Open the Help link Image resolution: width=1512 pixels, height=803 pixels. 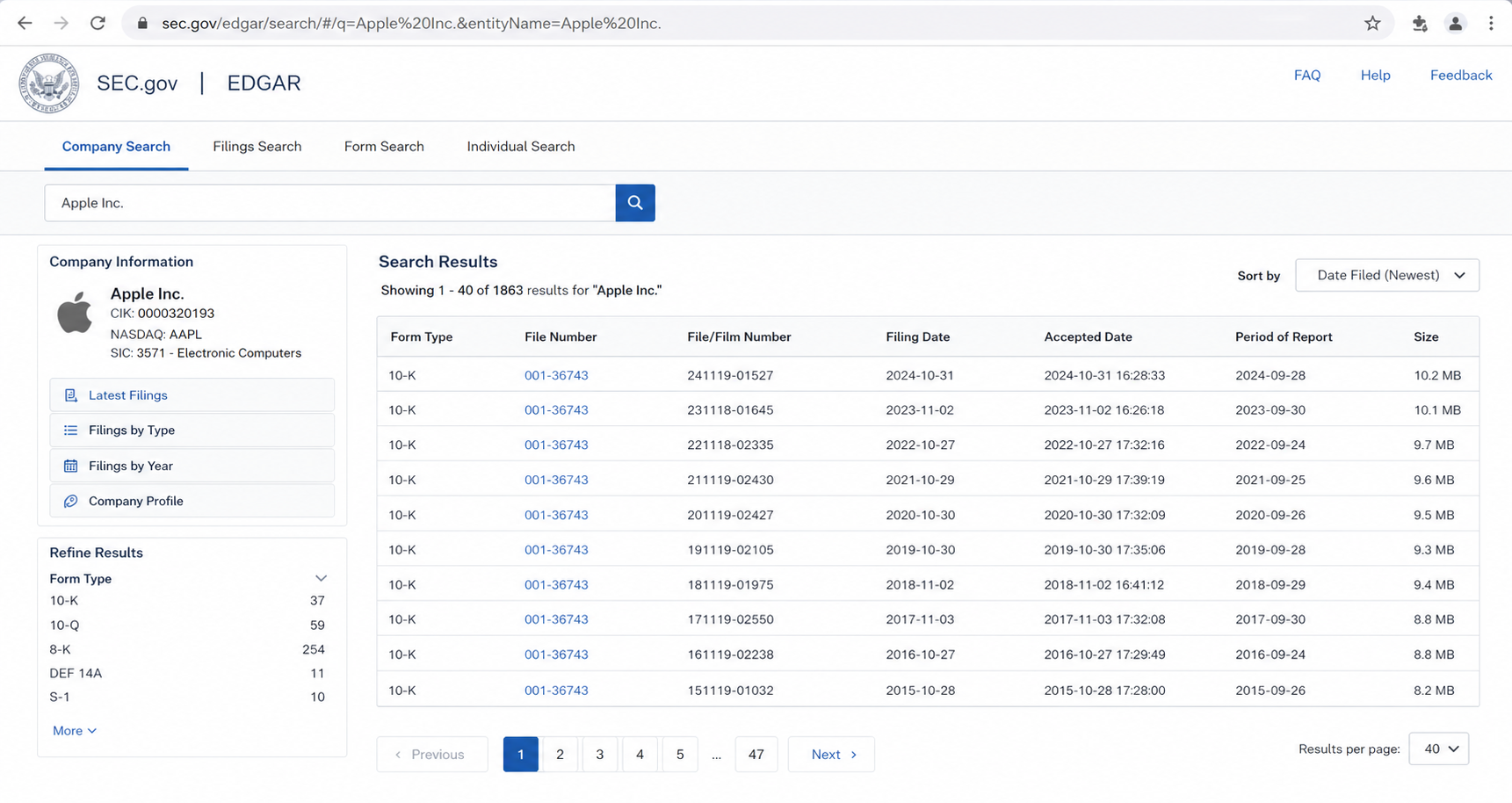pyautogui.click(x=1376, y=76)
